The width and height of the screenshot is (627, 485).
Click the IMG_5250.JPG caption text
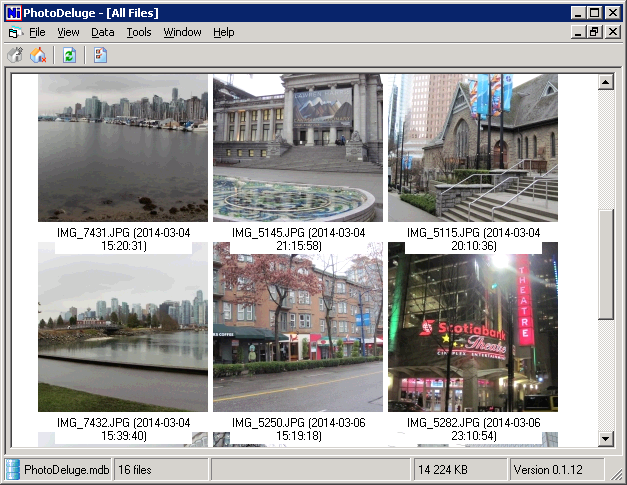[x=299, y=429]
